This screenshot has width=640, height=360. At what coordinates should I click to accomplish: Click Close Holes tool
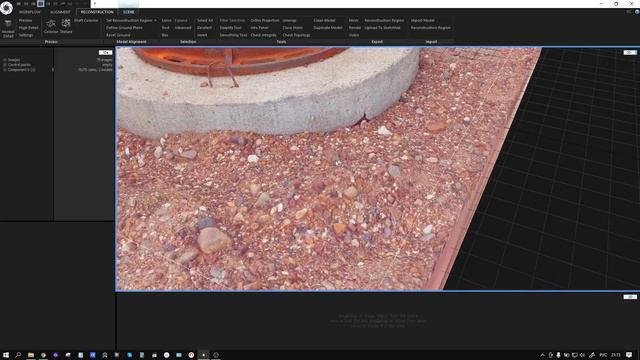[293, 28]
